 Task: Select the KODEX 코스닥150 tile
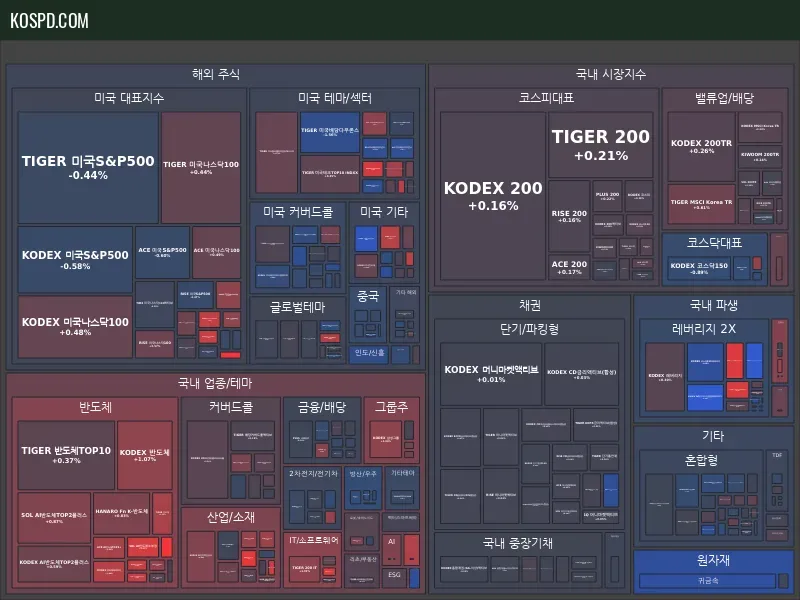click(699, 268)
